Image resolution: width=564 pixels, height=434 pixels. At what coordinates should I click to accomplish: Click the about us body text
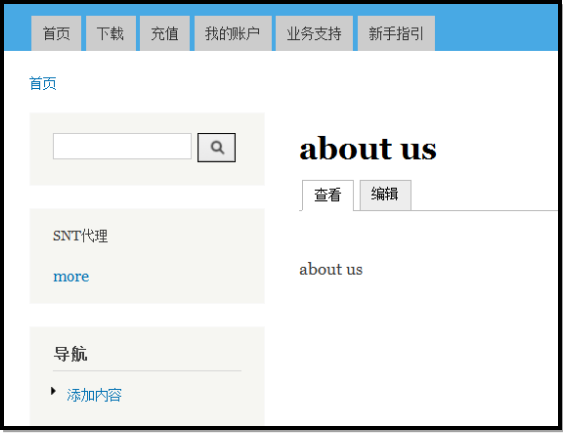tap(331, 269)
